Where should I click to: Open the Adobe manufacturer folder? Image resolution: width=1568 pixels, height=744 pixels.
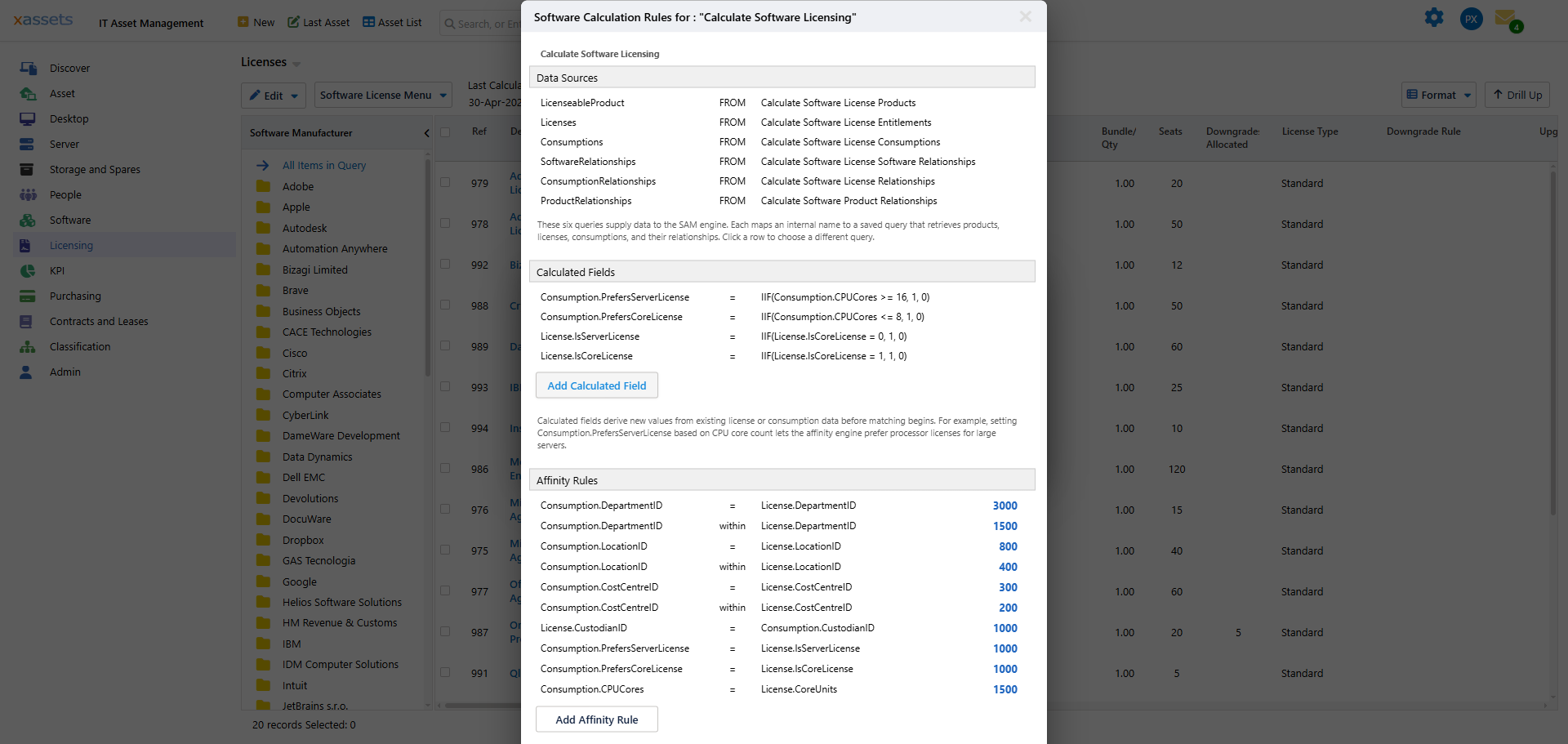297,187
